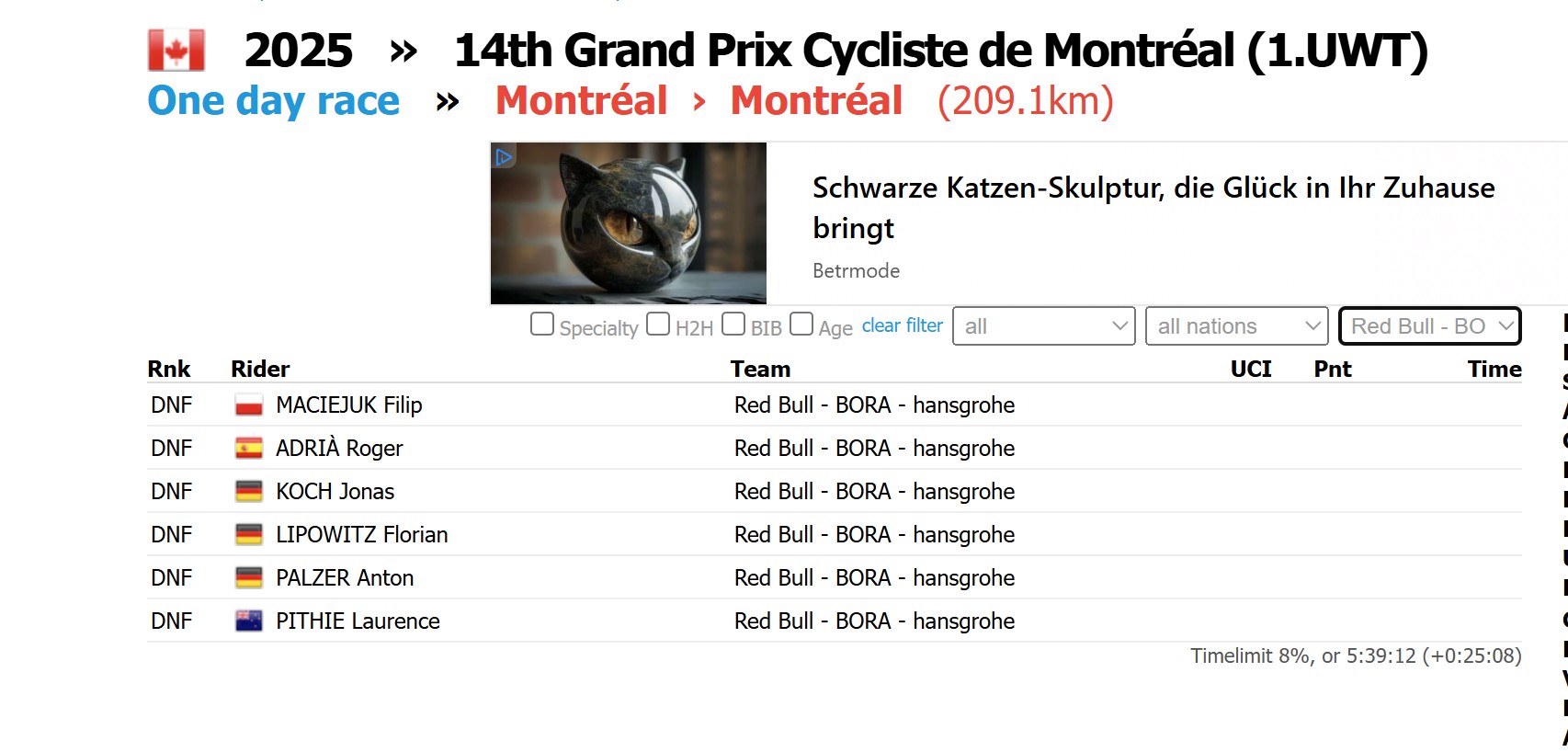Enable the Specialty checkbox

pyautogui.click(x=542, y=325)
